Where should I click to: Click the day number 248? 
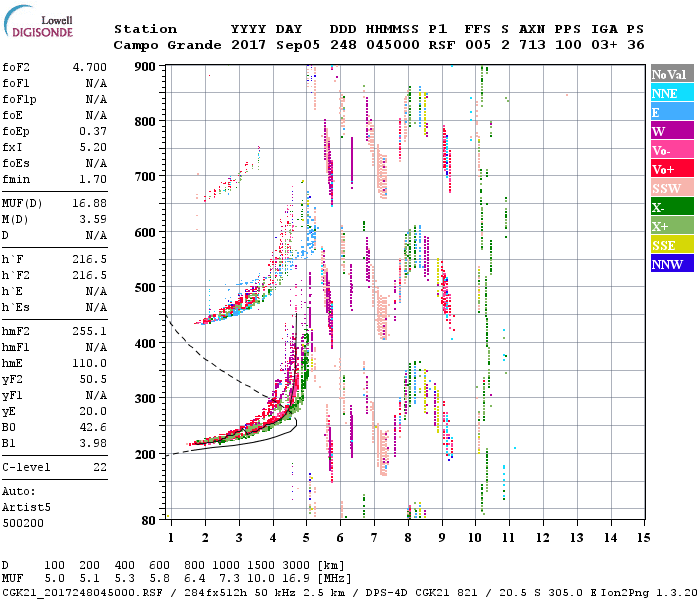343,45
